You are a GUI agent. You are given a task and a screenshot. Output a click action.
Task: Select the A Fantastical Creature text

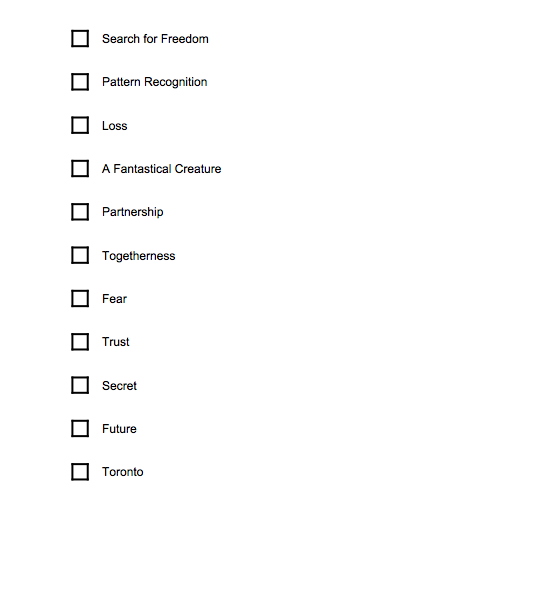tap(161, 169)
